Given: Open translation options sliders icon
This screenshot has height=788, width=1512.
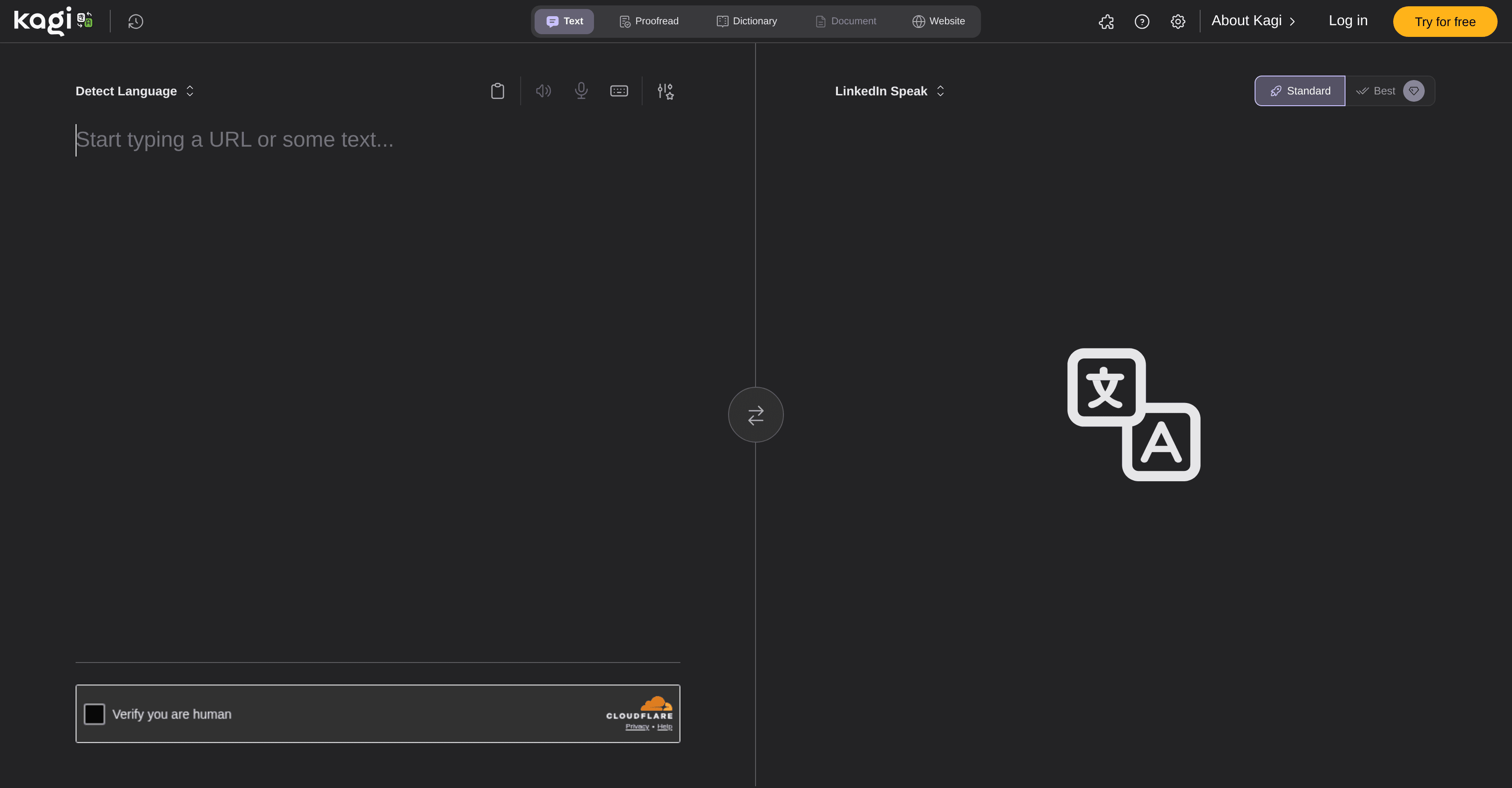Looking at the screenshot, I should click(x=665, y=91).
